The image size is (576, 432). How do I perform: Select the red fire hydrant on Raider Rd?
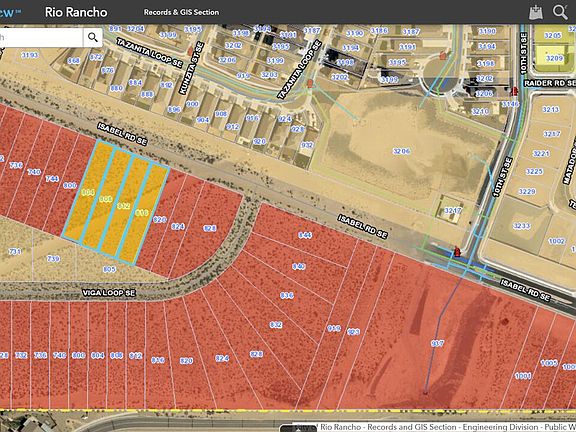pyautogui.click(x=514, y=91)
